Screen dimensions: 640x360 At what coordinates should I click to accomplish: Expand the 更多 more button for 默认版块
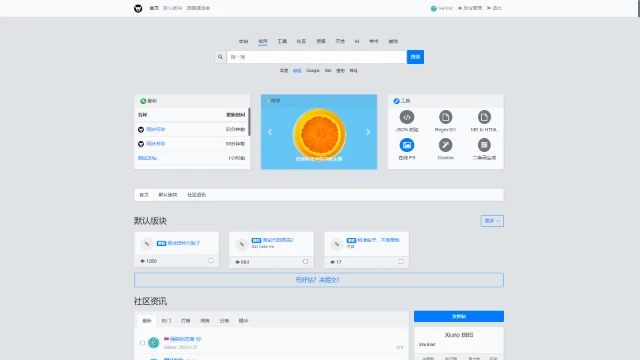tap(492, 221)
